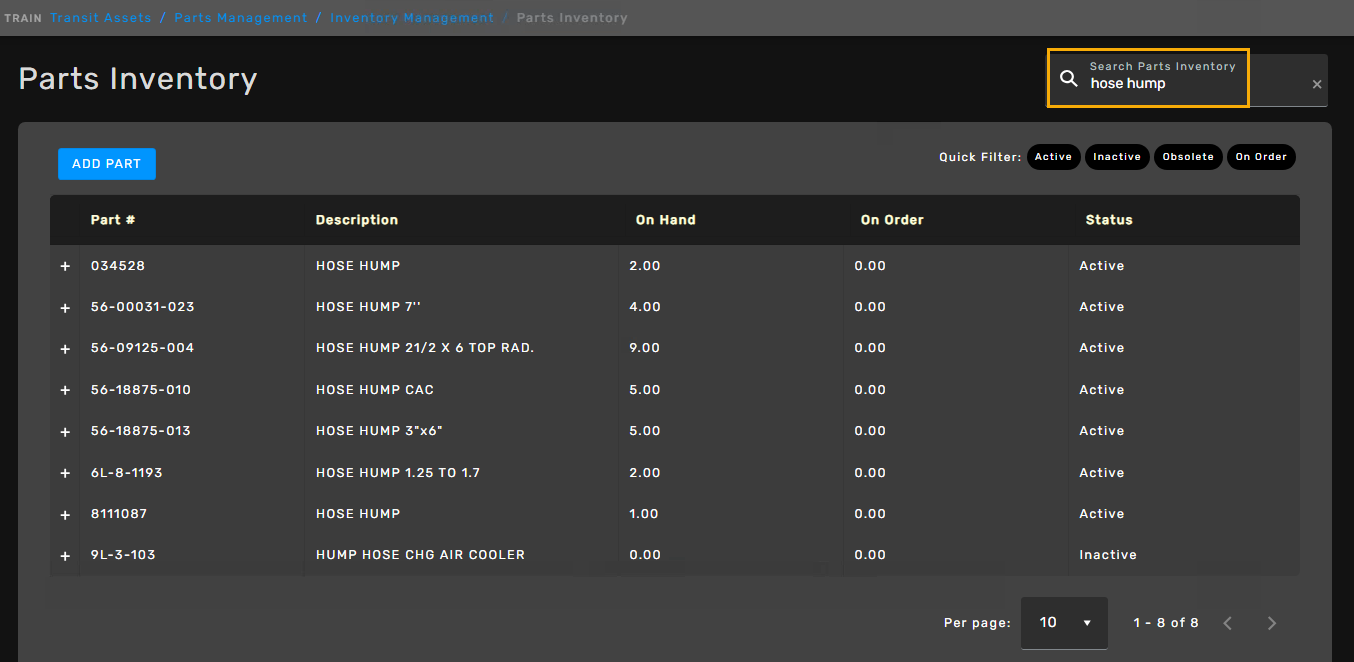
Task: Click the ADD PART button
Action: [x=107, y=164]
